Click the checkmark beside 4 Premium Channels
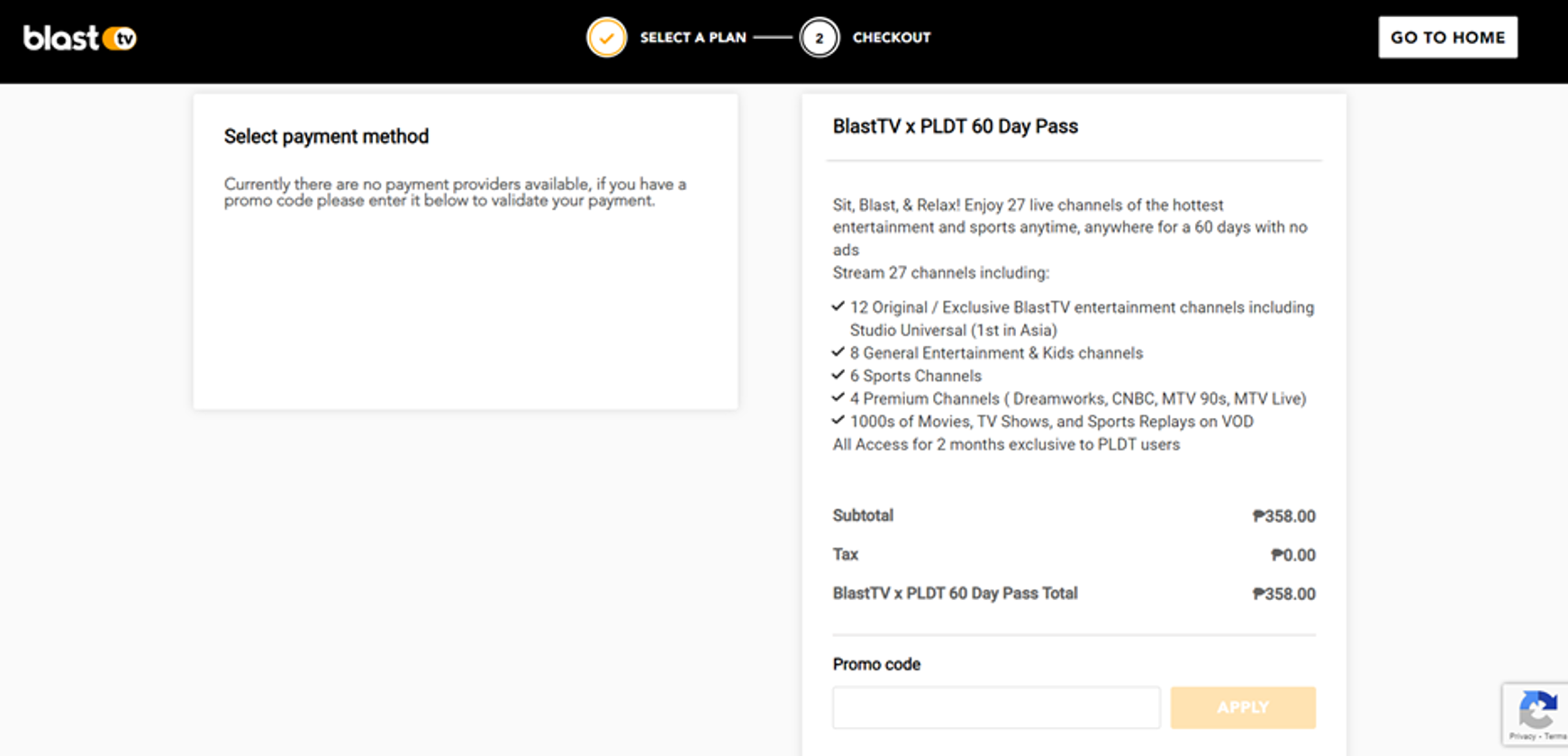 [x=838, y=396]
